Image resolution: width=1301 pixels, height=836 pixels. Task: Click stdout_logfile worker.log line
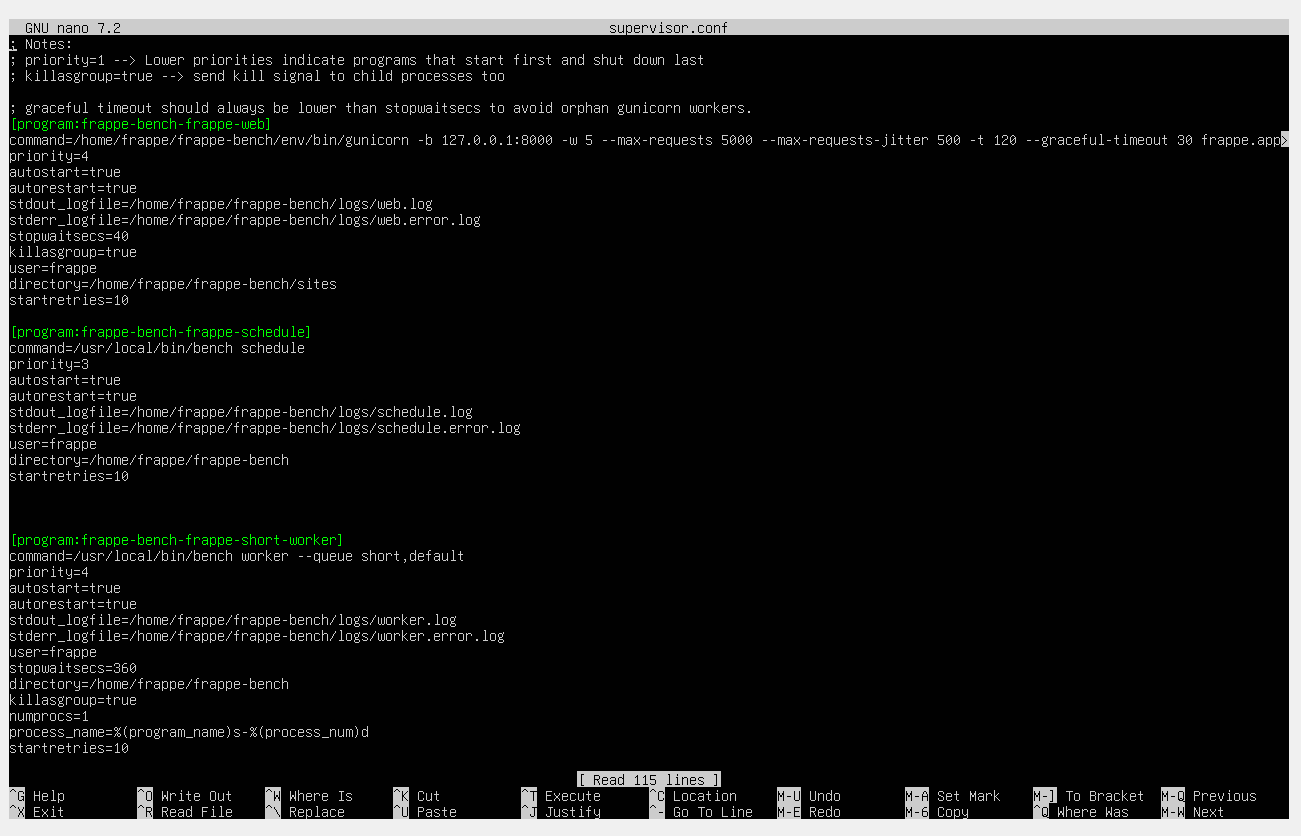click(233, 620)
